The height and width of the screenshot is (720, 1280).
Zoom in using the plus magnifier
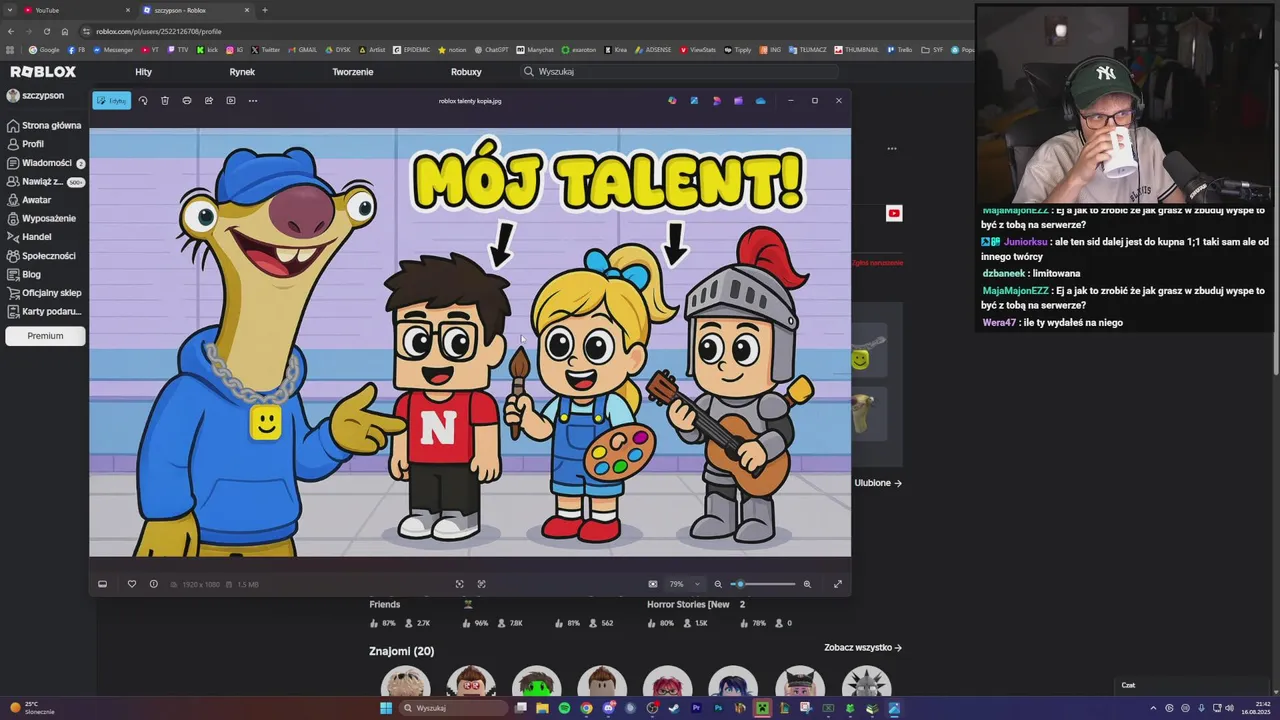tap(807, 584)
